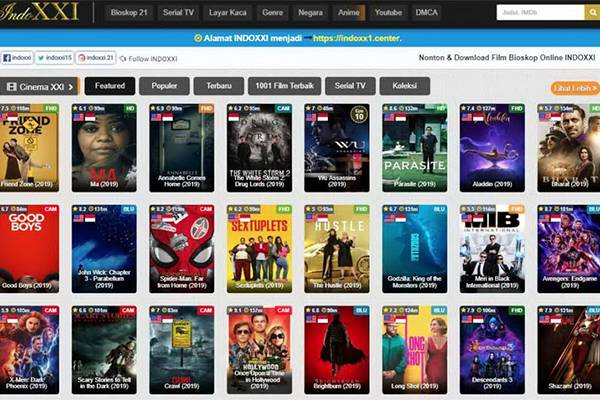Open The White Storm 2 poster
This screenshot has height=400, width=600.
click(259, 148)
